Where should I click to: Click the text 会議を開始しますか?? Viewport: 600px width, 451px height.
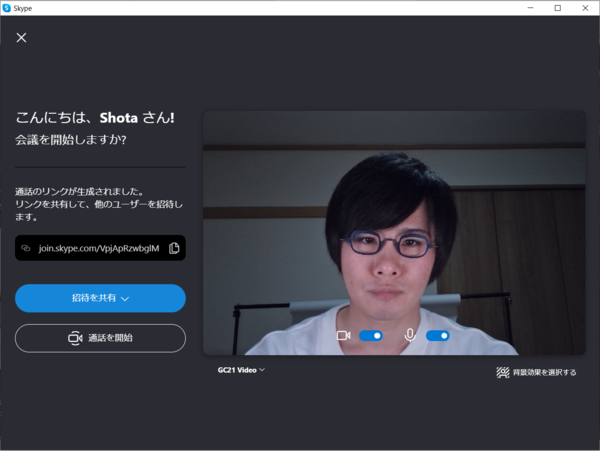coord(71,140)
